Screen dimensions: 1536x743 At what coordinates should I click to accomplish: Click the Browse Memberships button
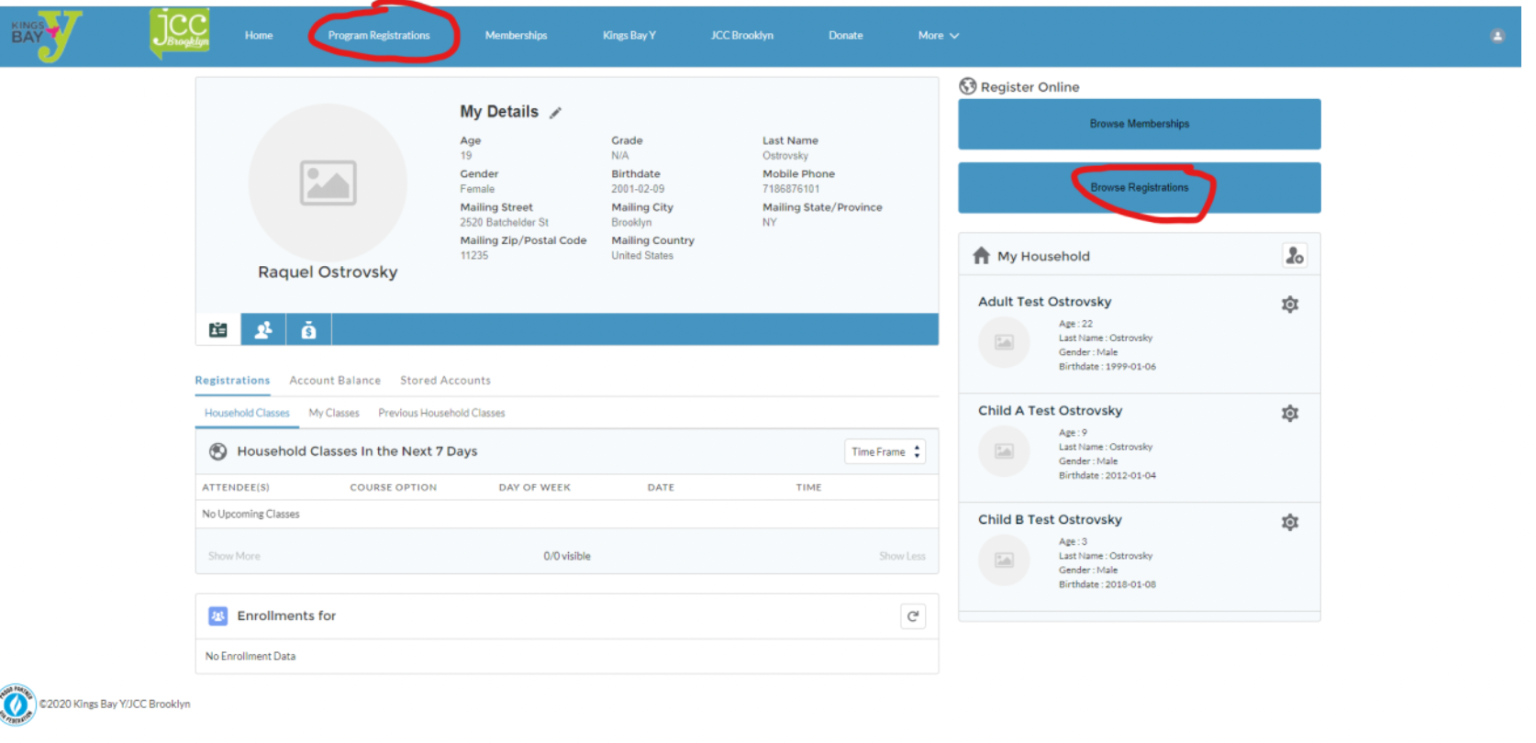pos(1139,124)
